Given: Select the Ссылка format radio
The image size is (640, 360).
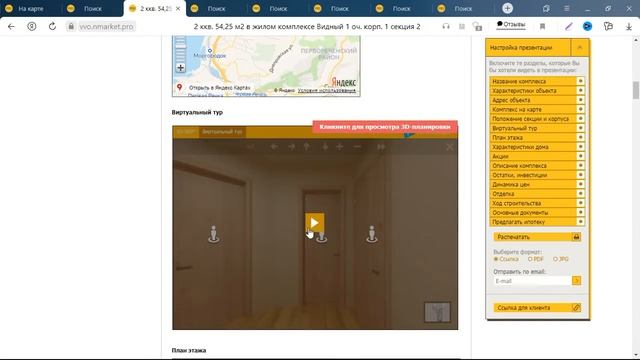Looking at the screenshot, I should [x=496, y=259].
